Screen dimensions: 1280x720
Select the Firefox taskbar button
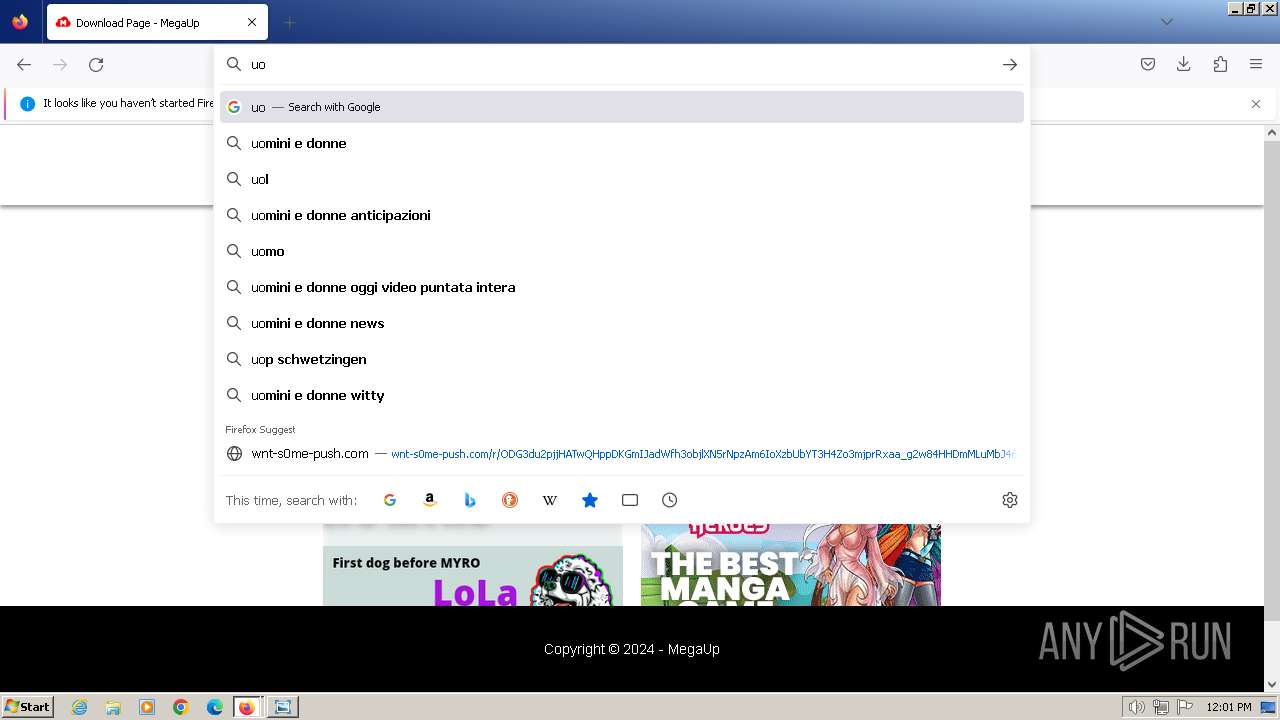coord(247,707)
